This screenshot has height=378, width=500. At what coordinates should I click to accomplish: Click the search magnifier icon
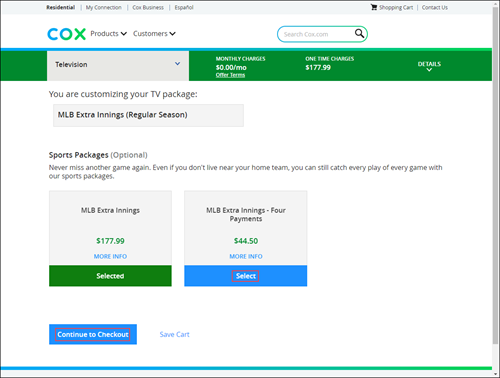pyautogui.click(x=359, y=33)
